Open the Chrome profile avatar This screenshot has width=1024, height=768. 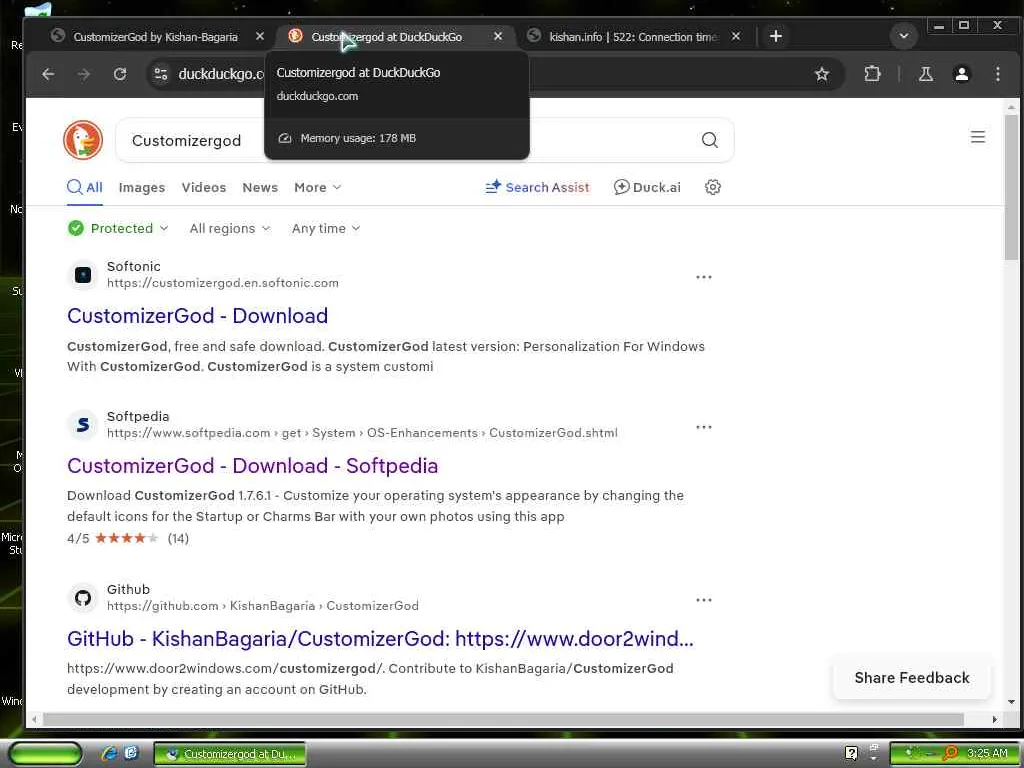[961, 74]
